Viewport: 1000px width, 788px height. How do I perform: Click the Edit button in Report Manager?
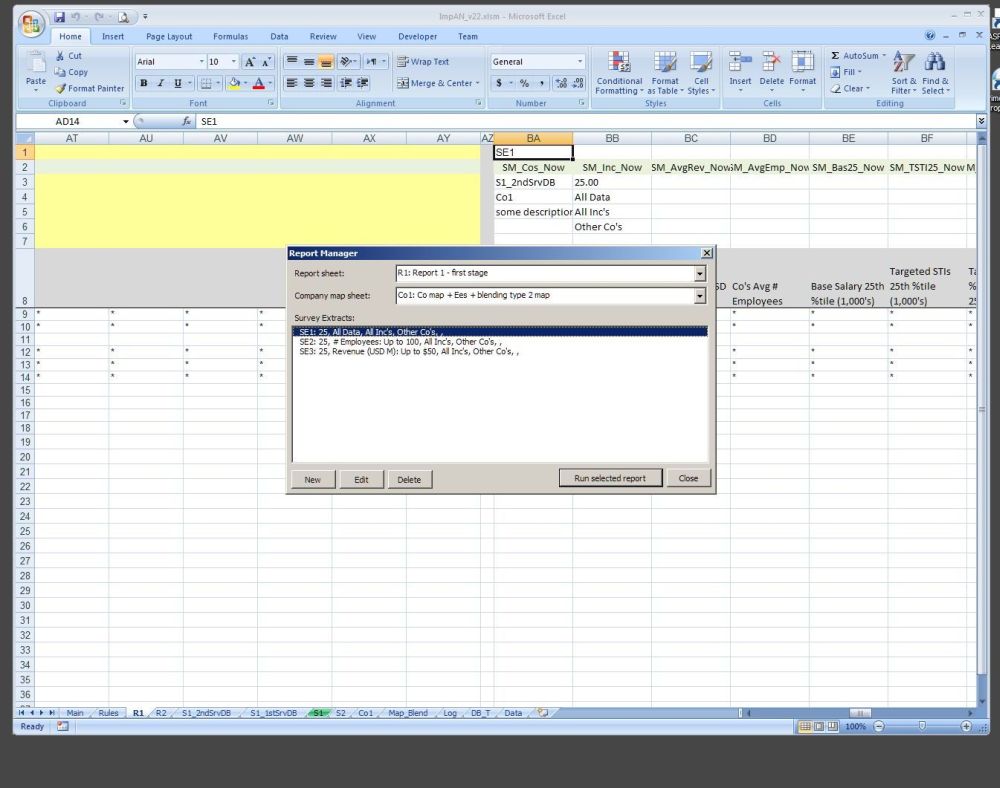coord(361,479)
